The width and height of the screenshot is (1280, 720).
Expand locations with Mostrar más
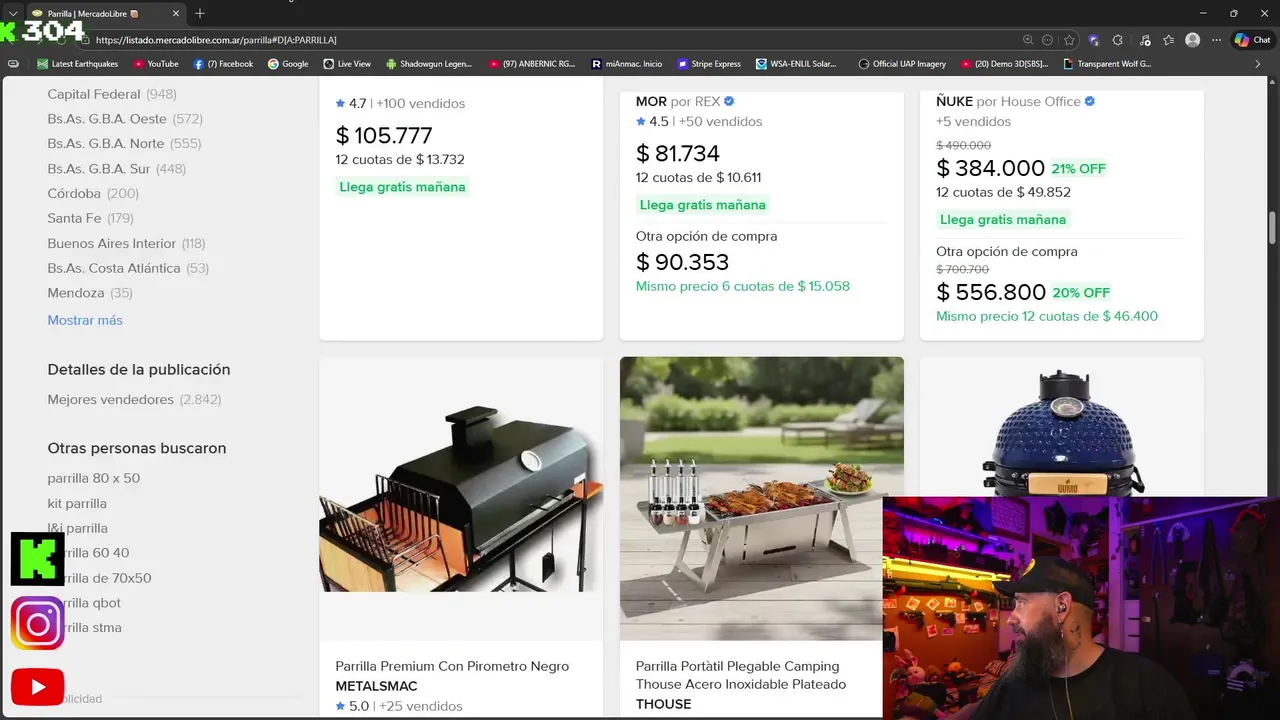pyautogui.click(x=85, y=320)
